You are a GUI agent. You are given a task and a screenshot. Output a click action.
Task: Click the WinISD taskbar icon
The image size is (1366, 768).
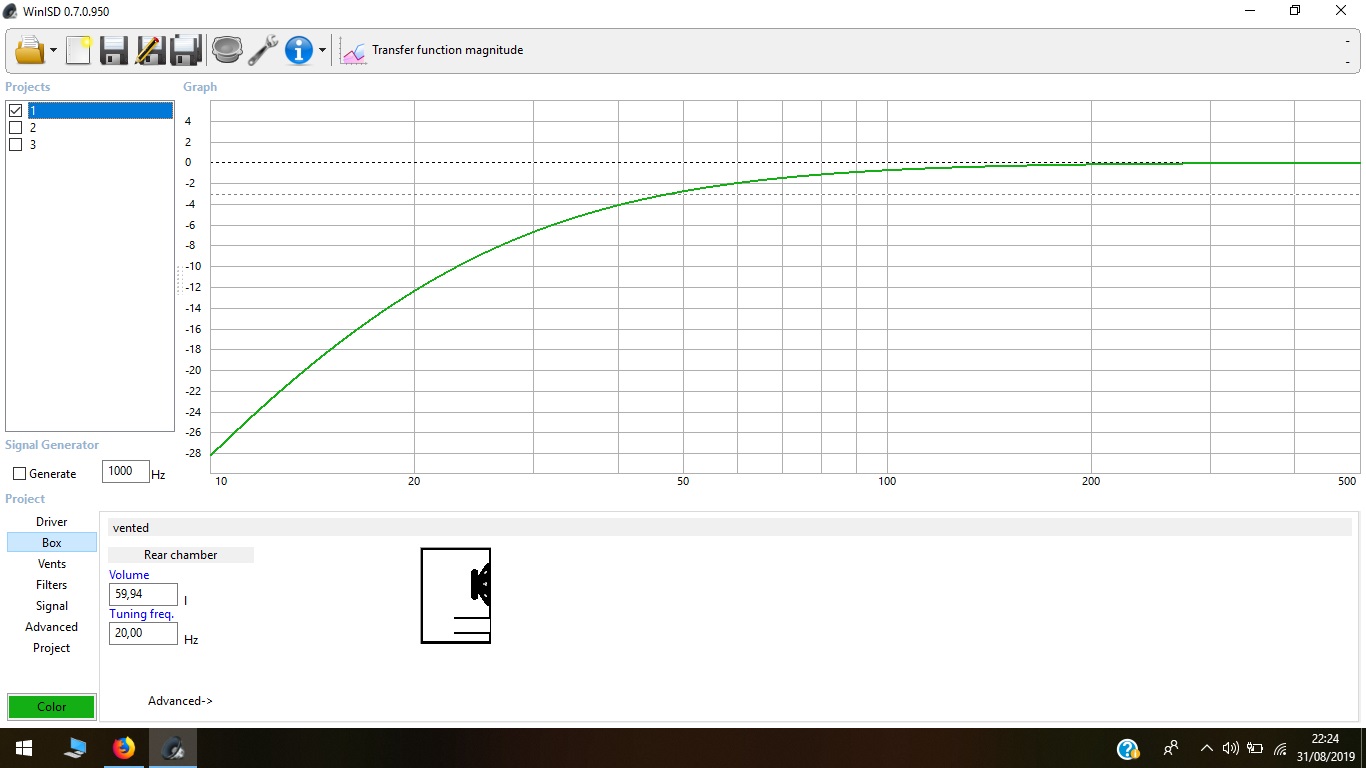[173, 748]
